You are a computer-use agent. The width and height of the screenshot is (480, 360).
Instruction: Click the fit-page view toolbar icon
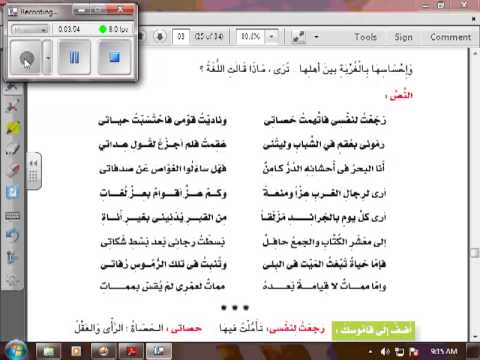(298, 37)
